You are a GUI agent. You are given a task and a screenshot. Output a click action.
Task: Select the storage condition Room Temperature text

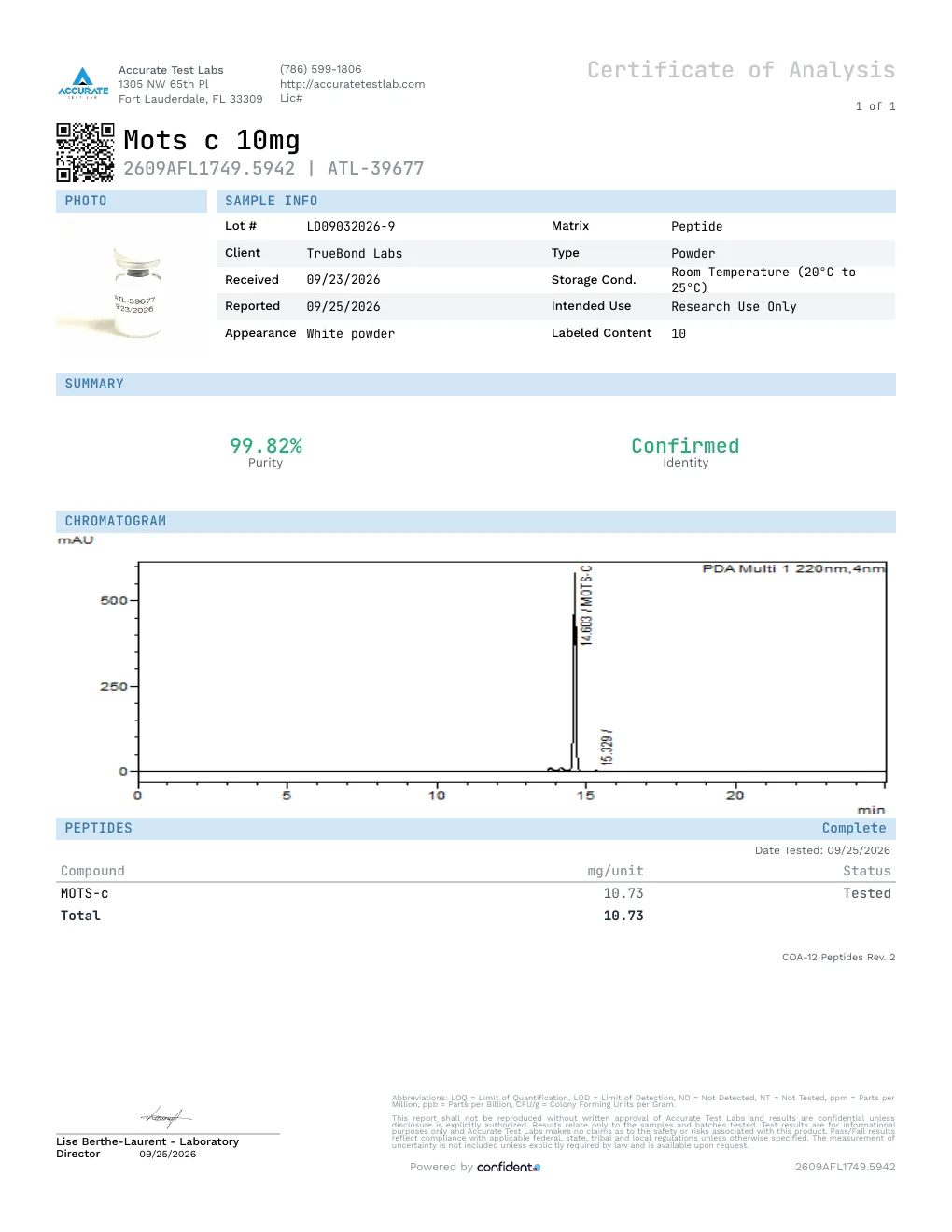763,280
